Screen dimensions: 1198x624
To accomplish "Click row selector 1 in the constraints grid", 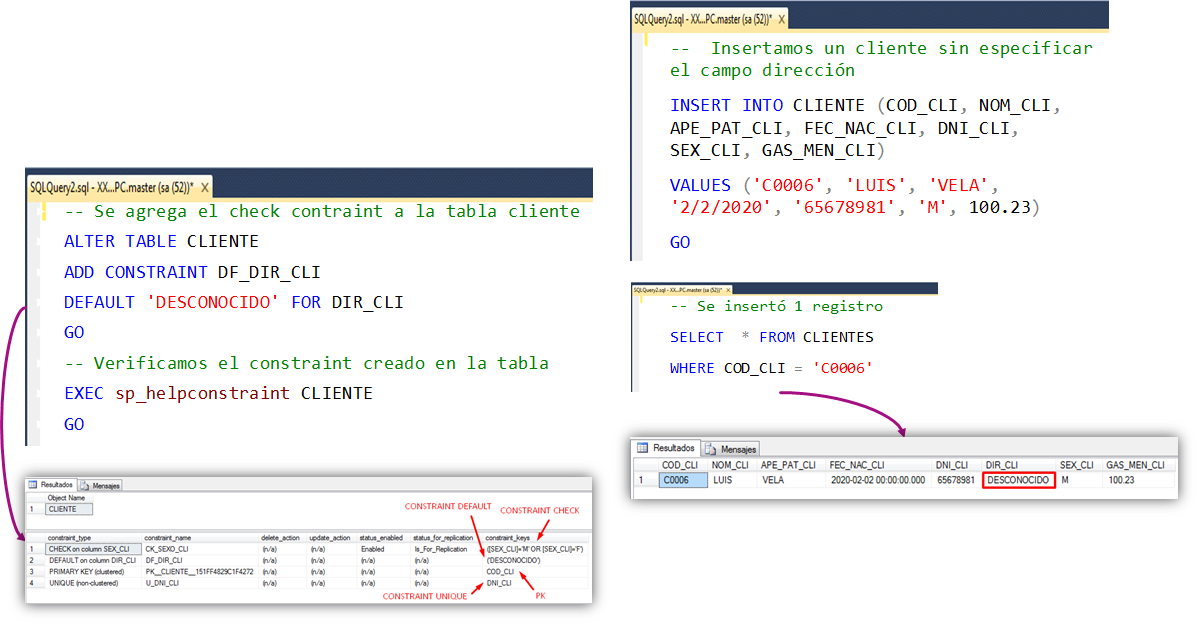I will pos(32,550).
